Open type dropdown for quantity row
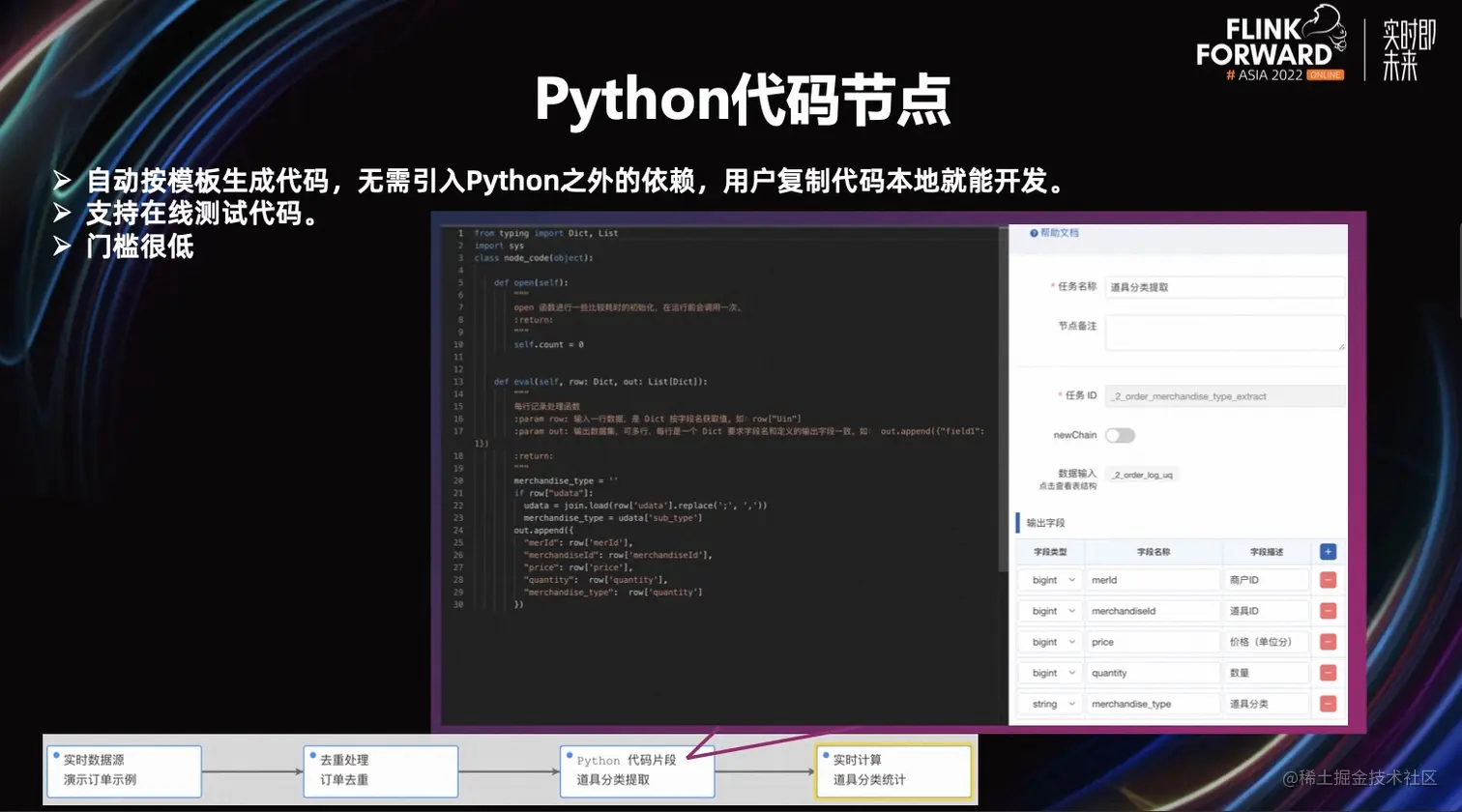This screenshot has width=1462, height=812. tap(1050, 673)
